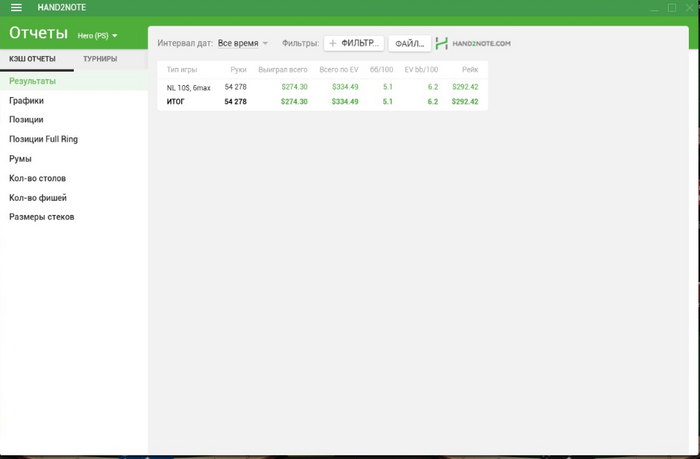
Task: Sort by the бб/100 column header
Action: (x=381, y=70)
